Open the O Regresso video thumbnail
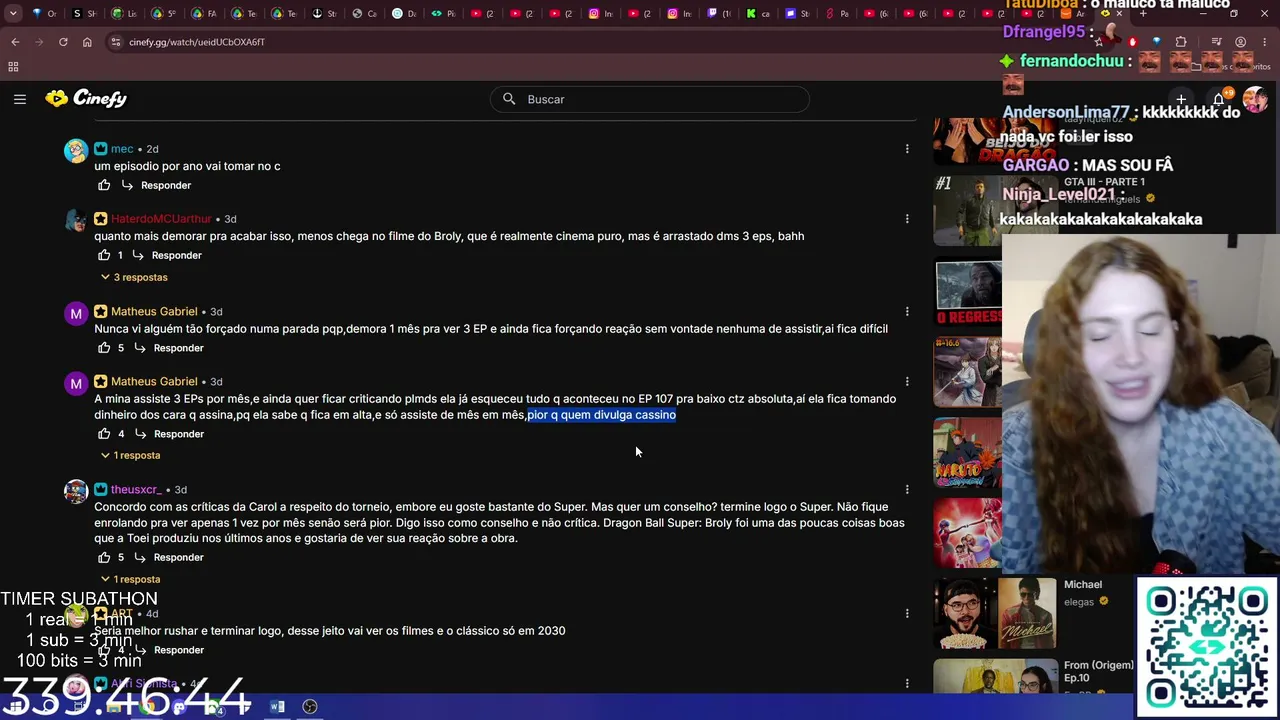 [967, 292]
